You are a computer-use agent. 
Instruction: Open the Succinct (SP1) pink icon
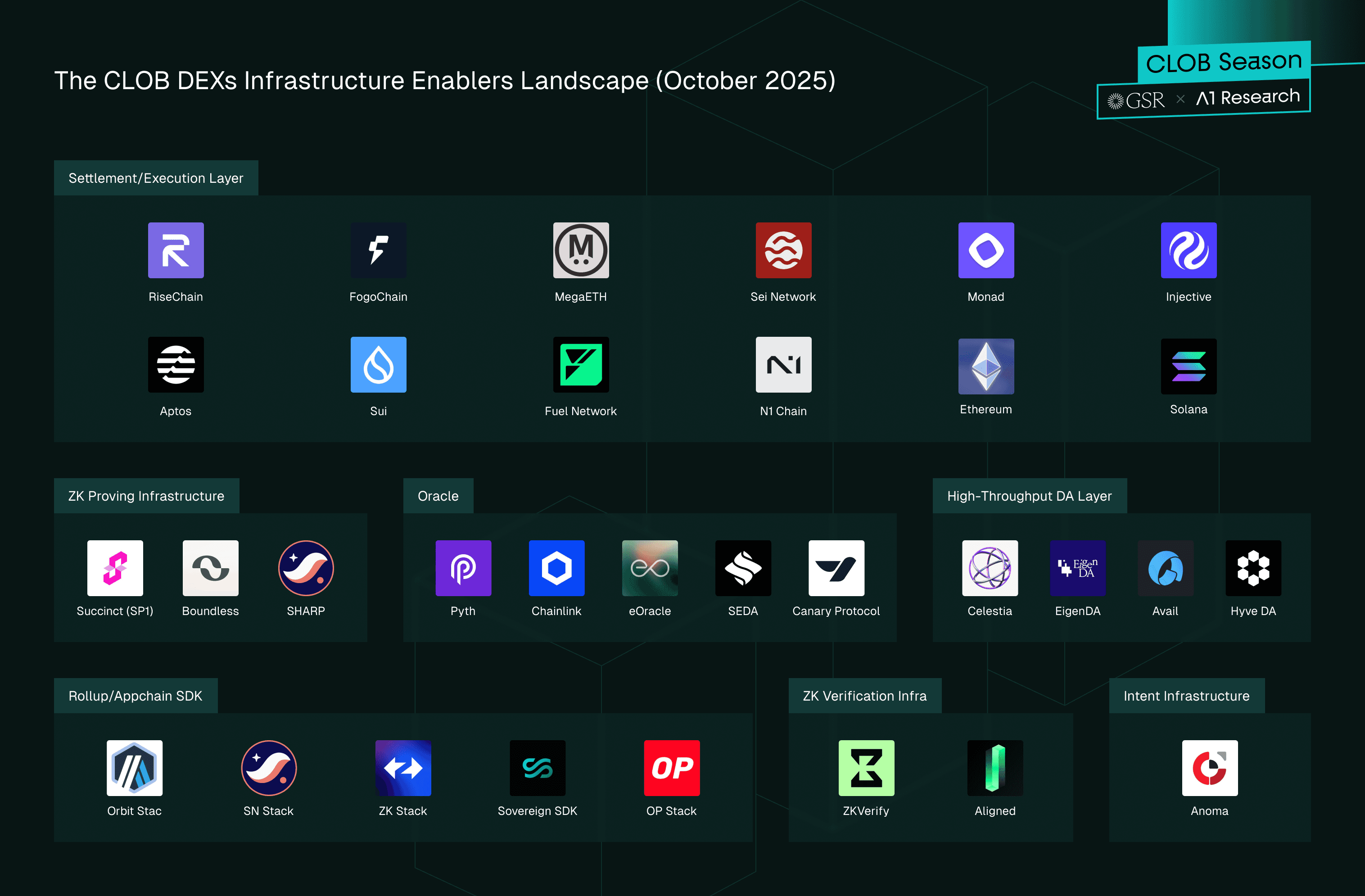115,568
